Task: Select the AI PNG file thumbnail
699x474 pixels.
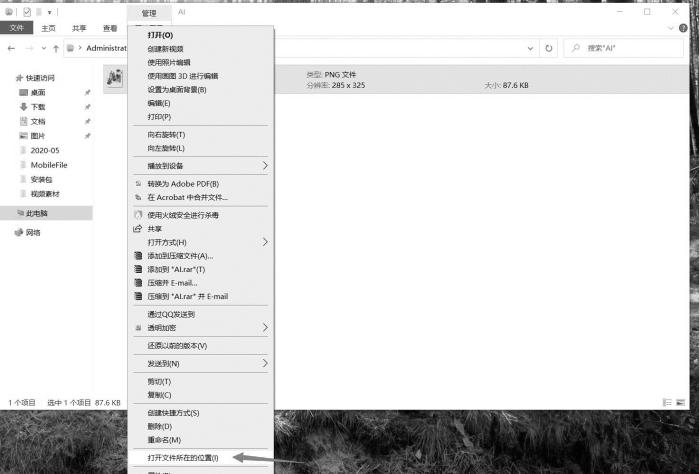Action: tap(115, 79)
